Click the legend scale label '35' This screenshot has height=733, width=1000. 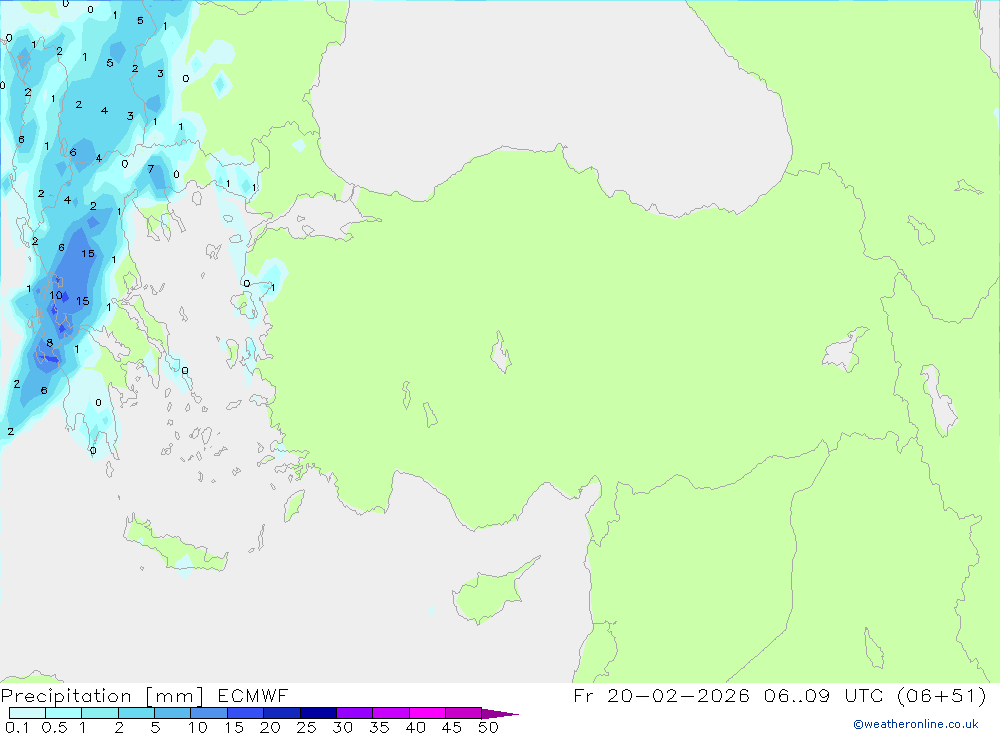coord(379,727)
